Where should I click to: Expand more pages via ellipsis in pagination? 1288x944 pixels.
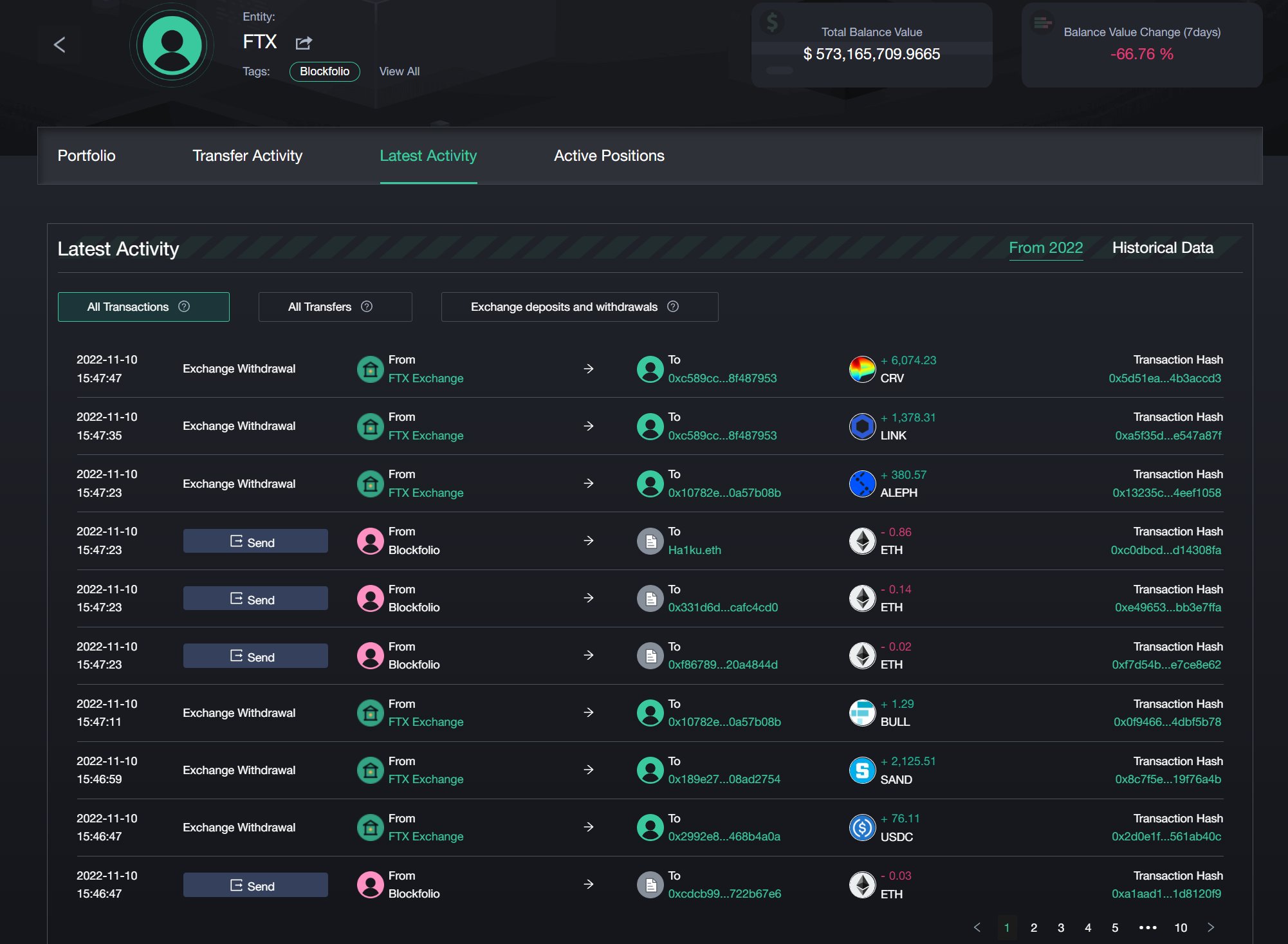1148,927
